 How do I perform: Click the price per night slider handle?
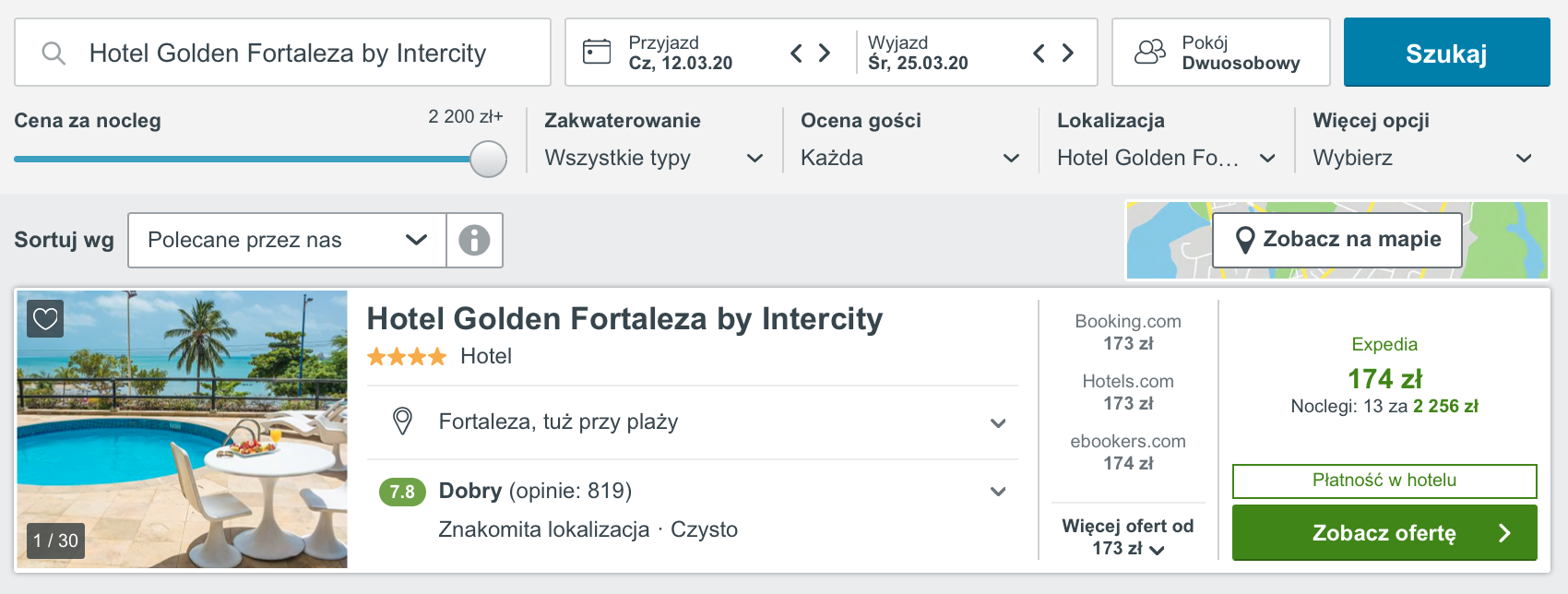[488, 159]
